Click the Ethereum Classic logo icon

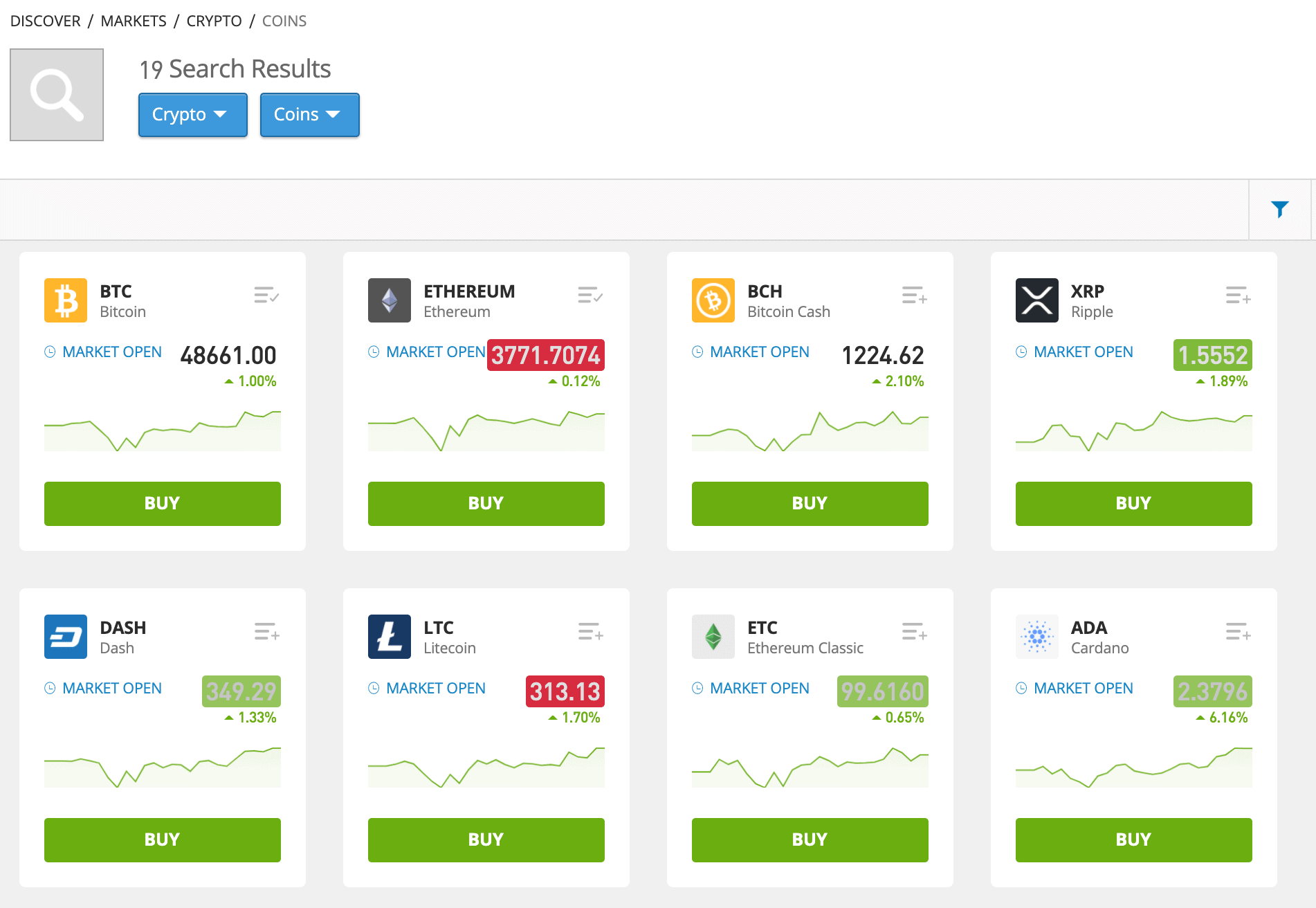point(713,637)
